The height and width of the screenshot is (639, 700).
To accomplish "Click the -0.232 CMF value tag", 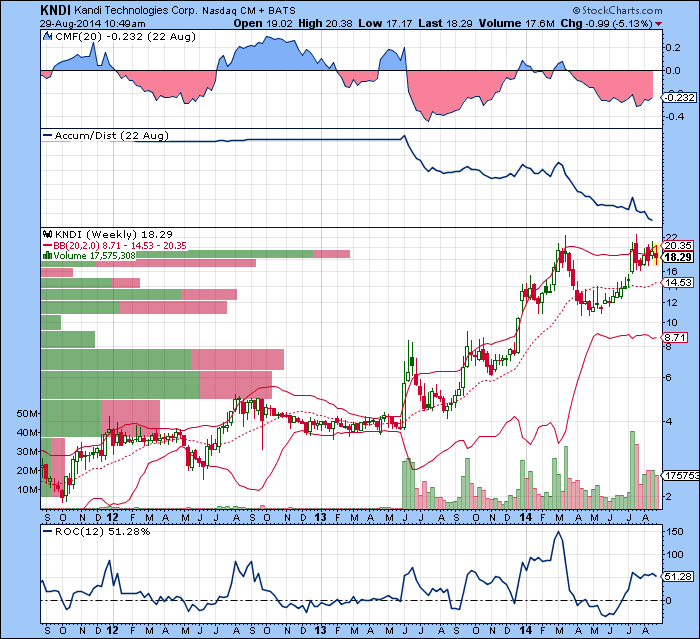I will [x=680, y=97].
